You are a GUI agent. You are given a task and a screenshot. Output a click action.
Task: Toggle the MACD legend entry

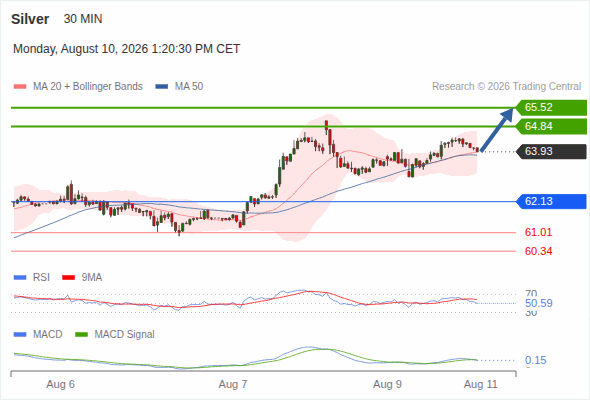click(38, 334)
